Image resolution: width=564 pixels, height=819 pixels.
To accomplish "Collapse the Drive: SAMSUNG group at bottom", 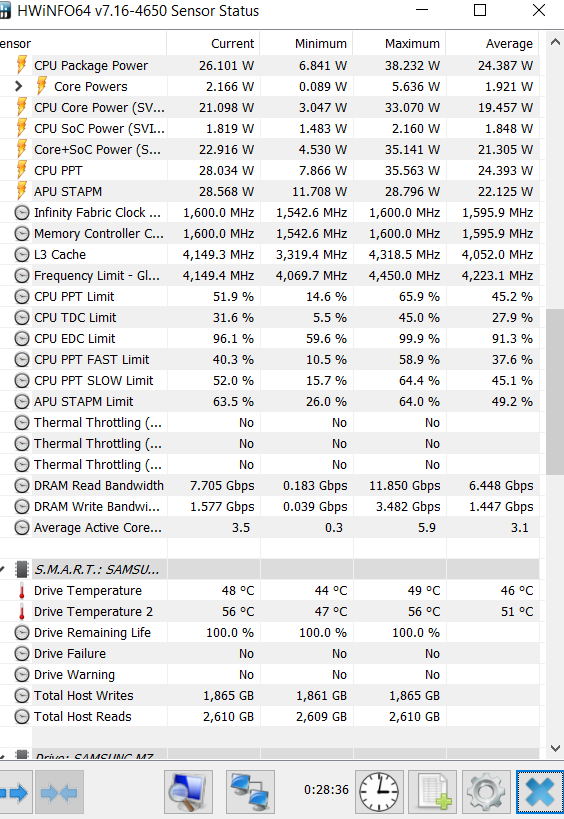I will point(2,755).
